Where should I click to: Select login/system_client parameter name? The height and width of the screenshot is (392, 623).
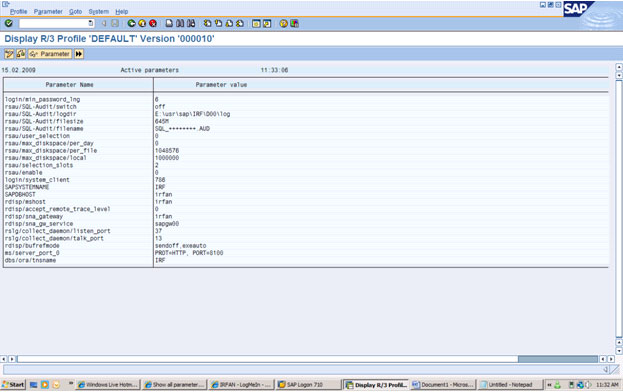tap(37, 180)
